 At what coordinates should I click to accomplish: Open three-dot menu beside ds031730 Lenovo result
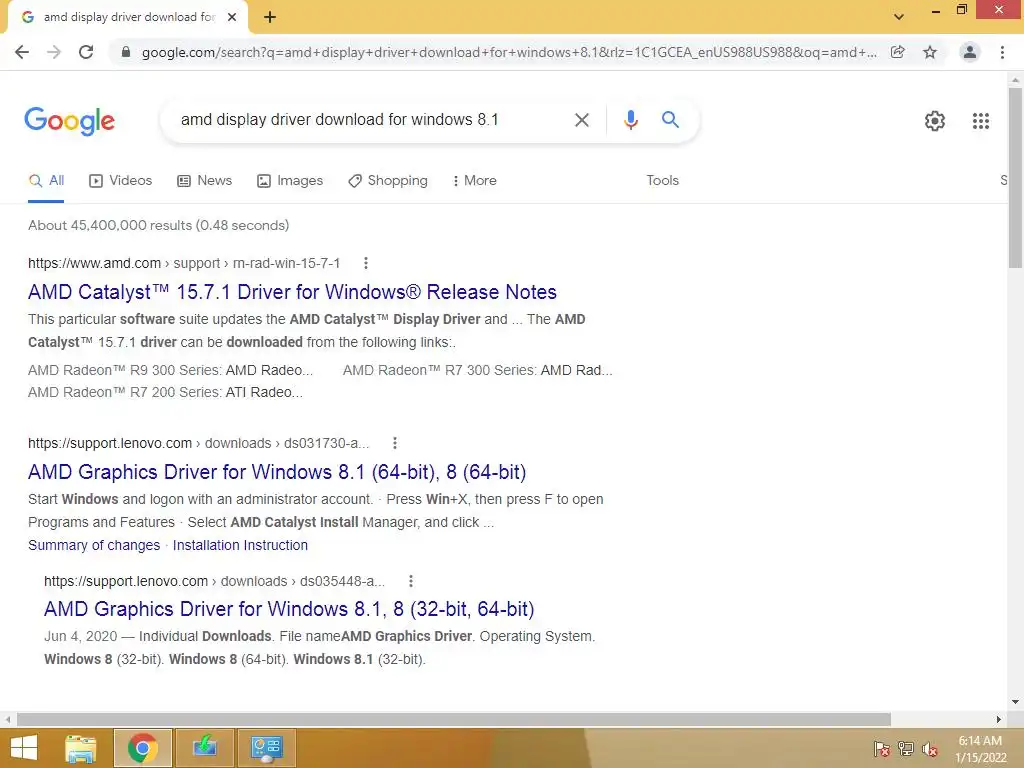point(394,443)
